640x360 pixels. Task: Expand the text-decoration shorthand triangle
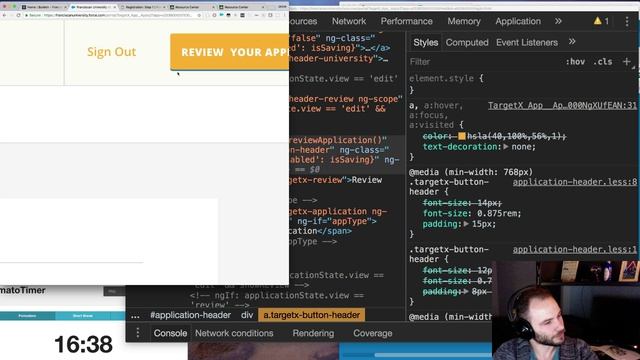(506, 147)
